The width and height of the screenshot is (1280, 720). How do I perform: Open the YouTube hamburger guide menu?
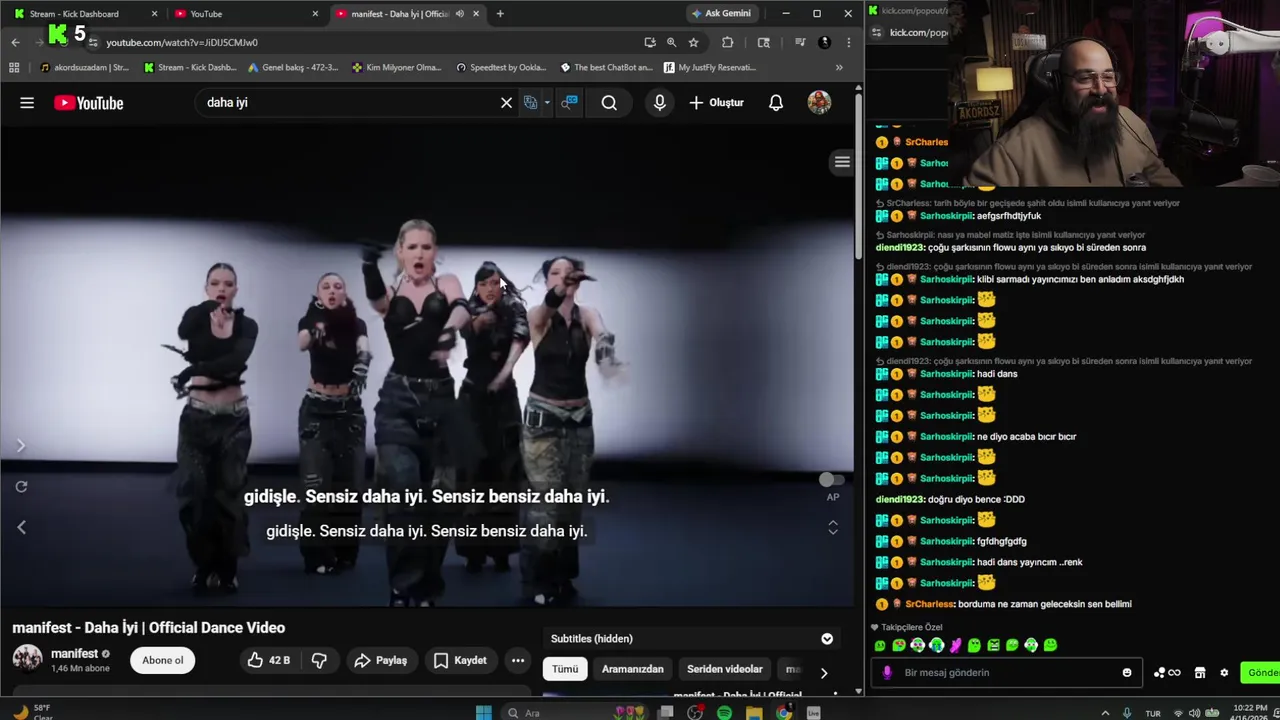click(27, 103)
